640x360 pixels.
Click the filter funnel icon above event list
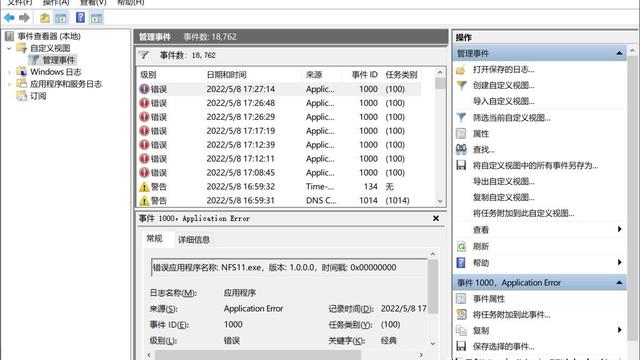click(144, 55)
